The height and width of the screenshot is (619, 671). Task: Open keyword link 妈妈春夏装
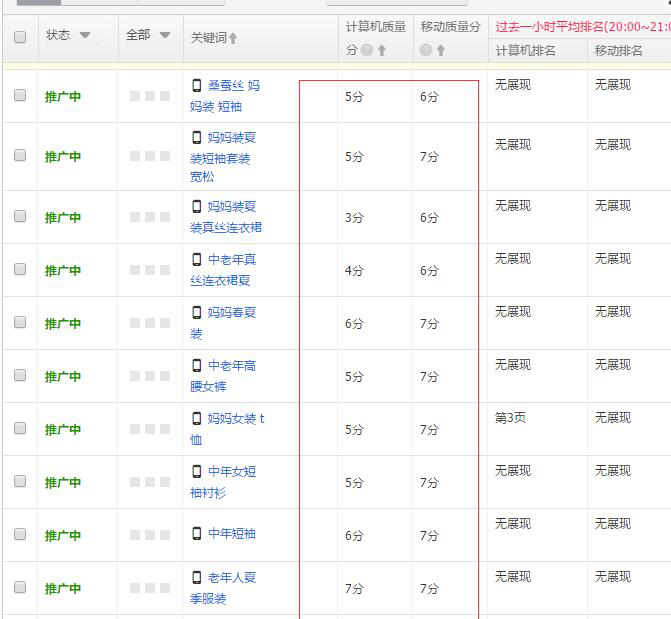[223, 323]
